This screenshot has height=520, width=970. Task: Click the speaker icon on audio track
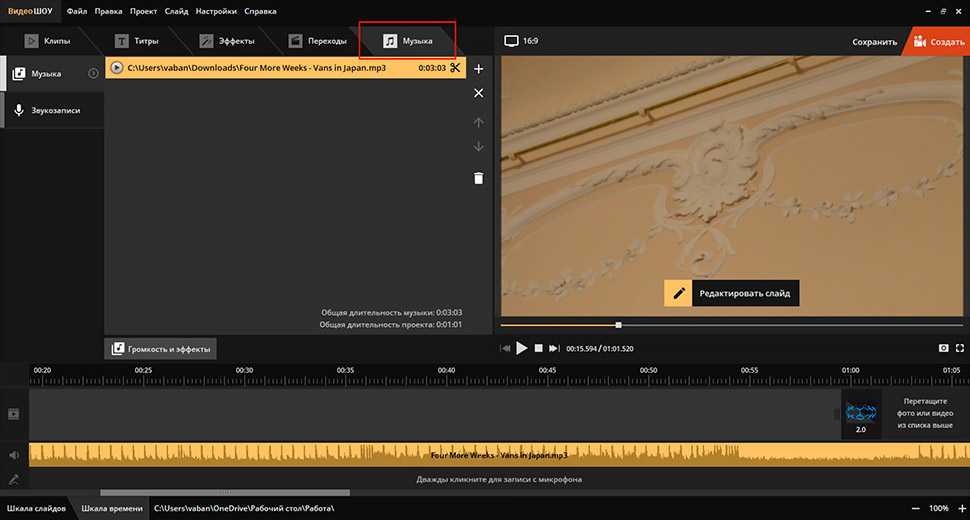pos(14,455)
